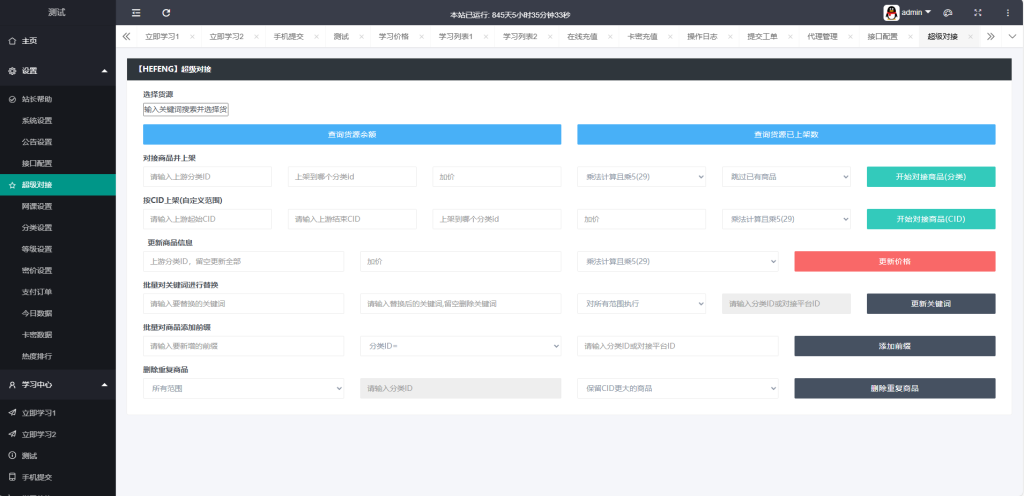1024x496 pixels.
Task: Click the QQ penguin avatar icon
Action: tap(890, 13)
